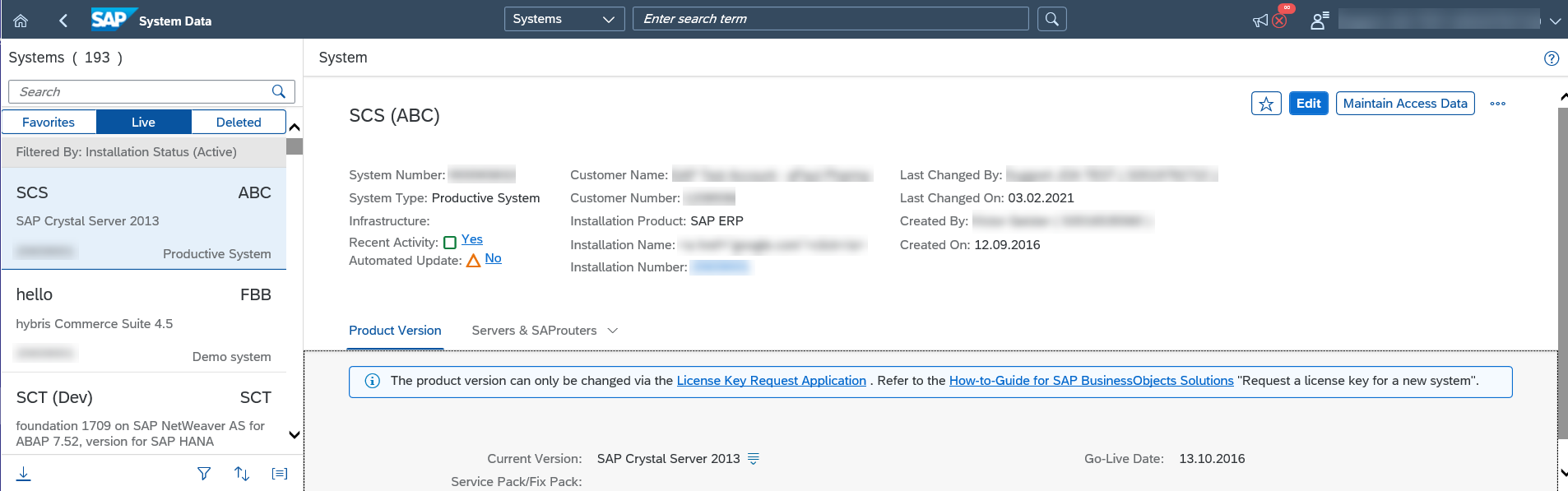Image resolution: width=1568 pixels, height=491 pixels.
Task: Click Last Changed On date 03.02.2021
Action: [x=1041, y=198]
